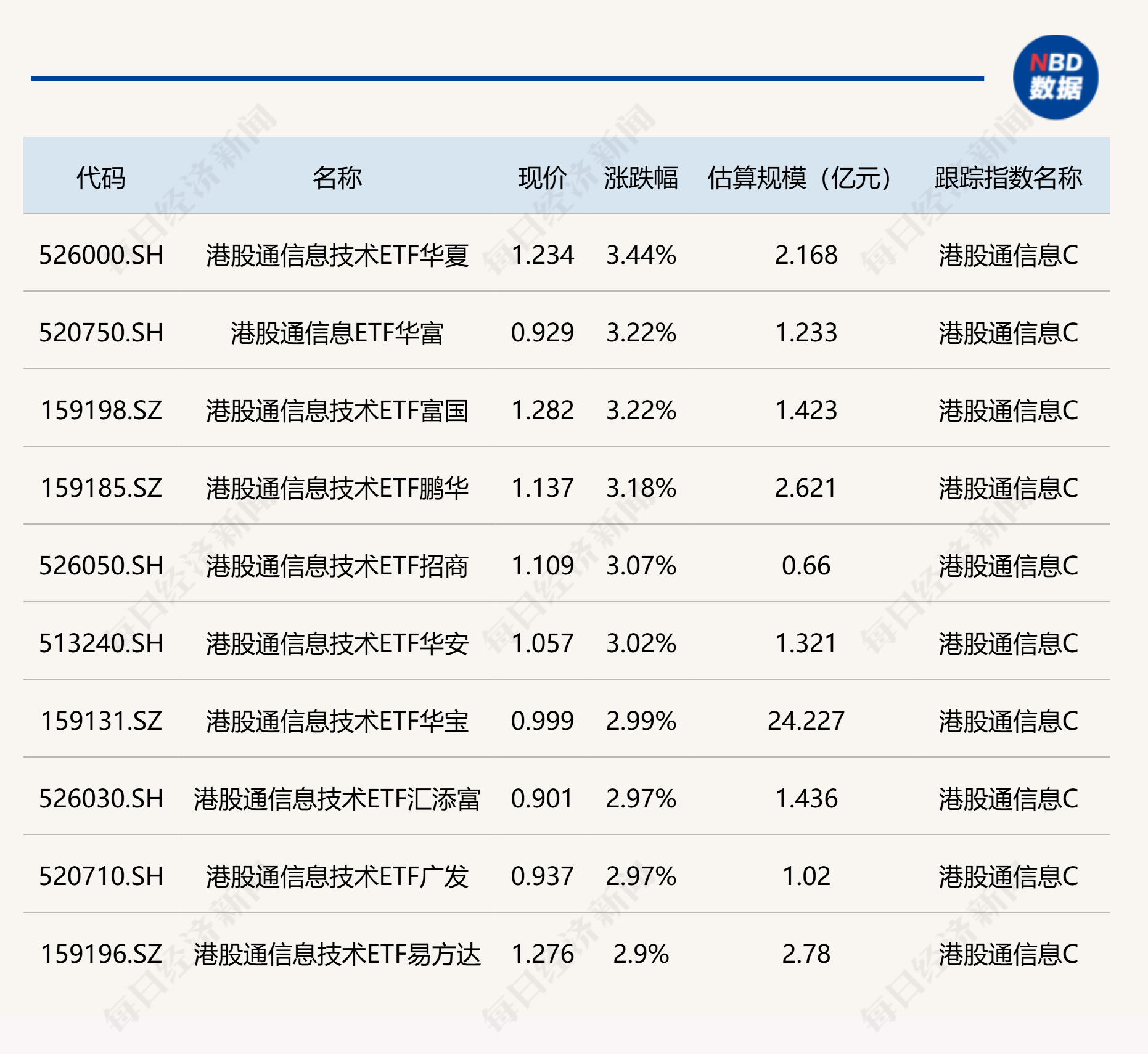The image size is (1148, 1054).
Task: Click the NBD数据 logo badge
Action: (1056, 77)
